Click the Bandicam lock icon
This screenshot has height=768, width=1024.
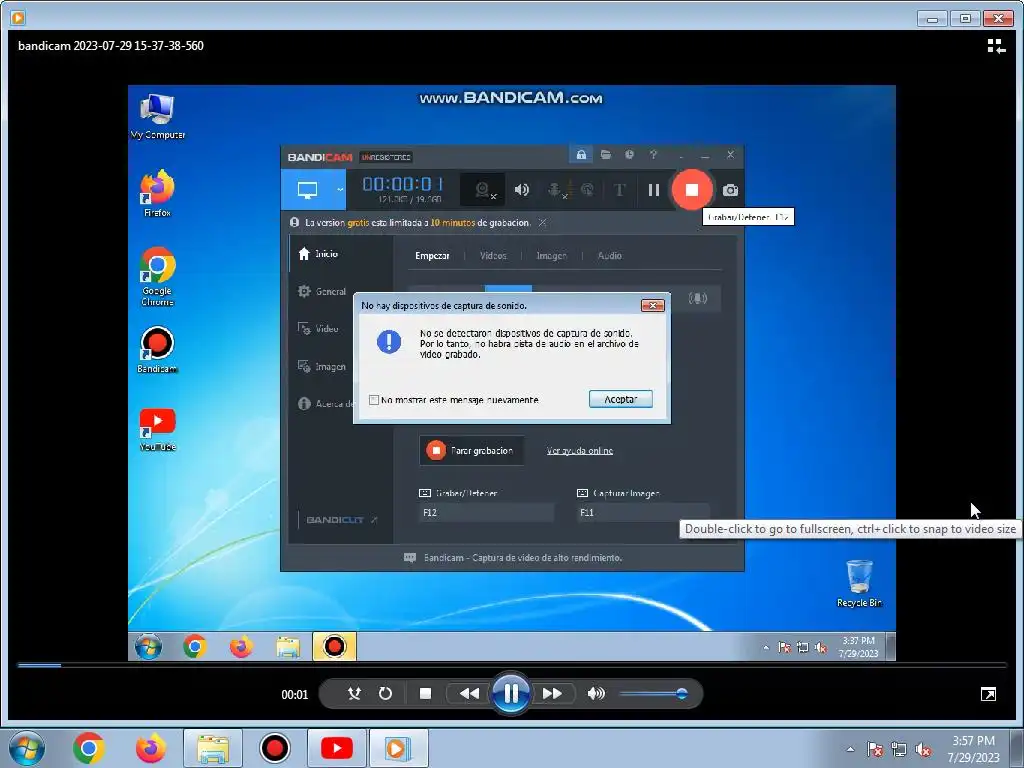pos(581,155)
